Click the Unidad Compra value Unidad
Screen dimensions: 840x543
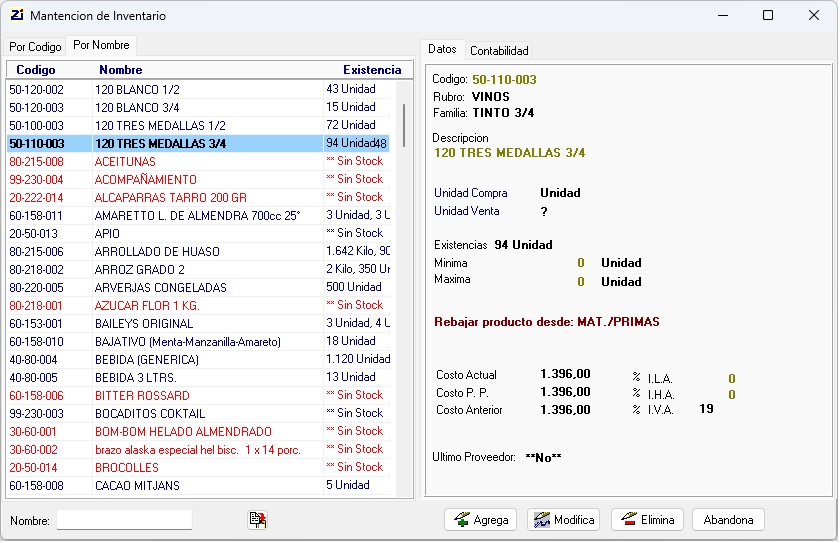[560, 193]
